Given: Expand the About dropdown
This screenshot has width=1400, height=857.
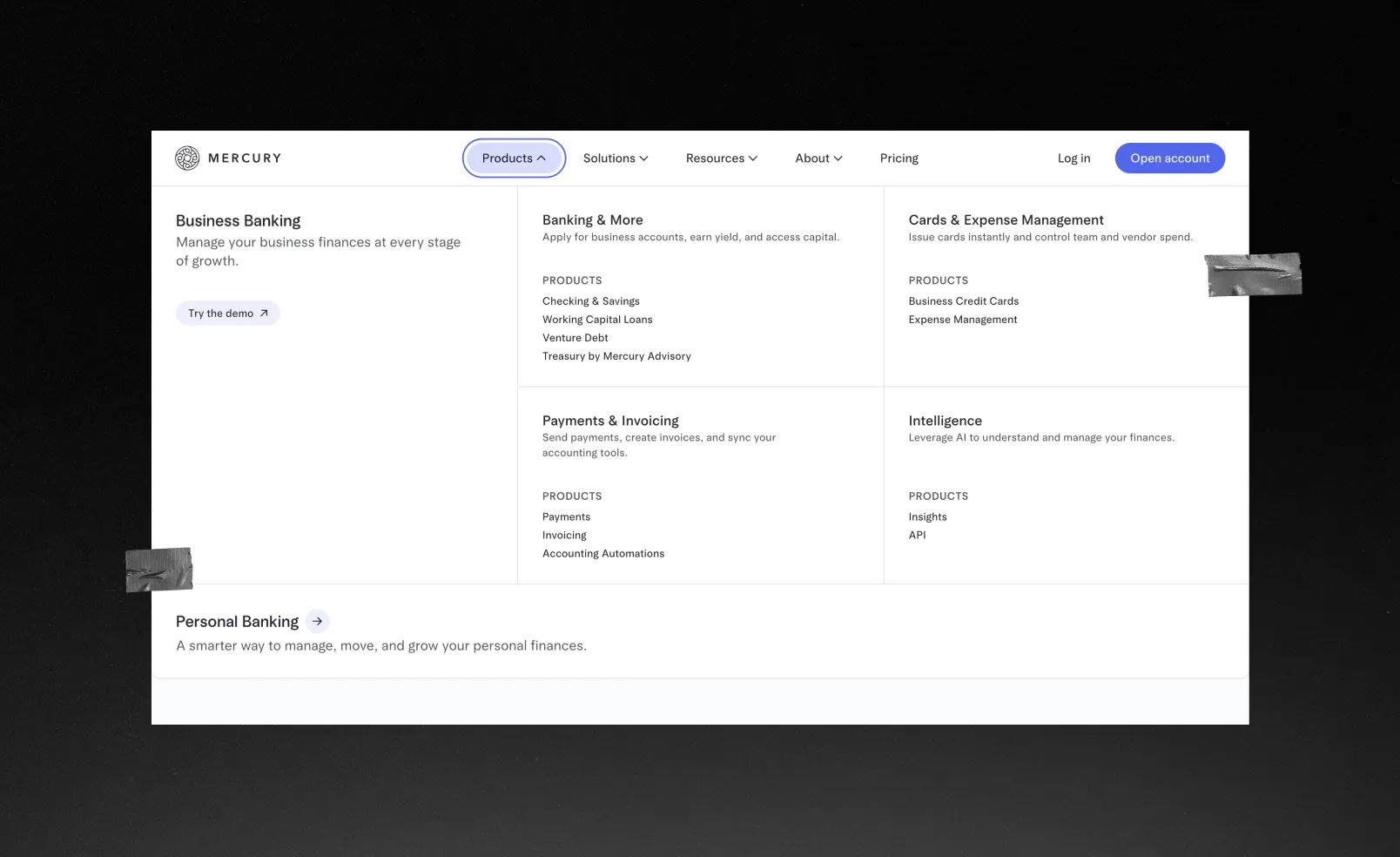Looking at the screenshot, I should click(x=818, y=158).
